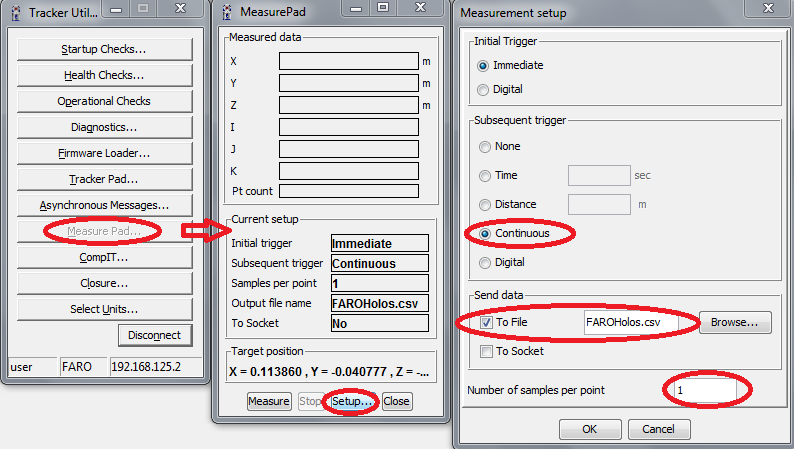Select the Time subsequent trigger option
The height and width of the screenshot is (449, 794).
pos(485,175)
